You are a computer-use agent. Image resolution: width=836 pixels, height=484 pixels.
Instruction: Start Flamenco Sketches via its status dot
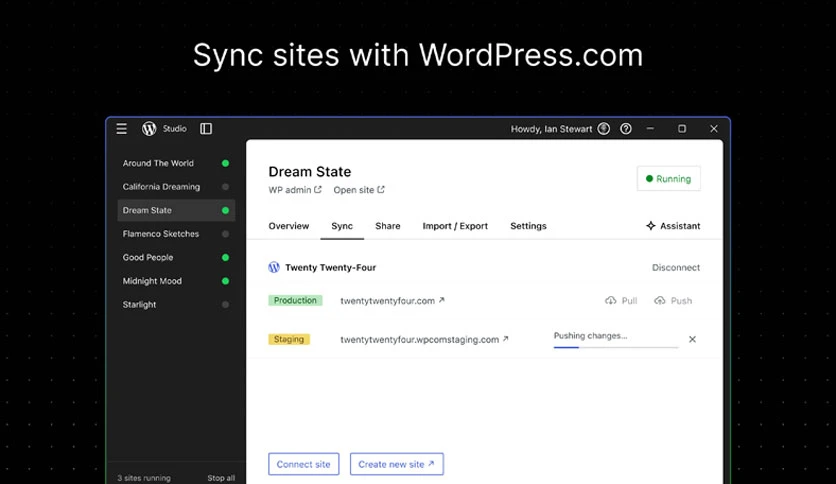pos(226,233)
